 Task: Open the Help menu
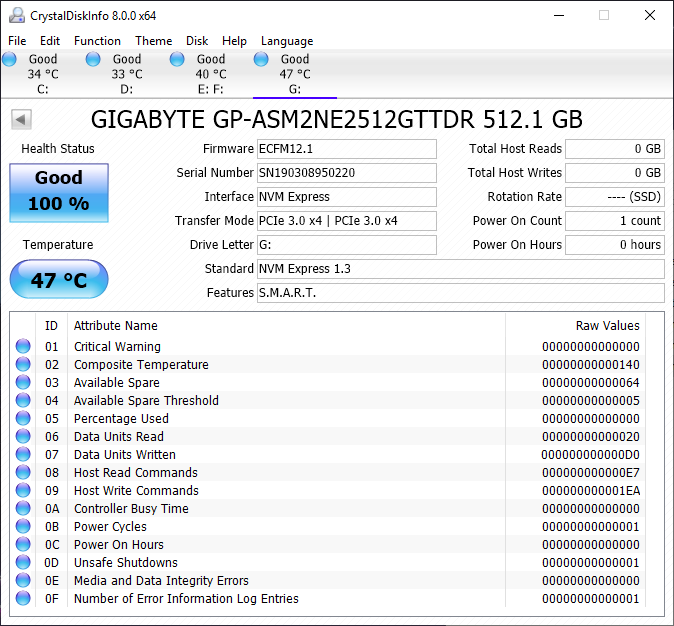pos(234,41)
